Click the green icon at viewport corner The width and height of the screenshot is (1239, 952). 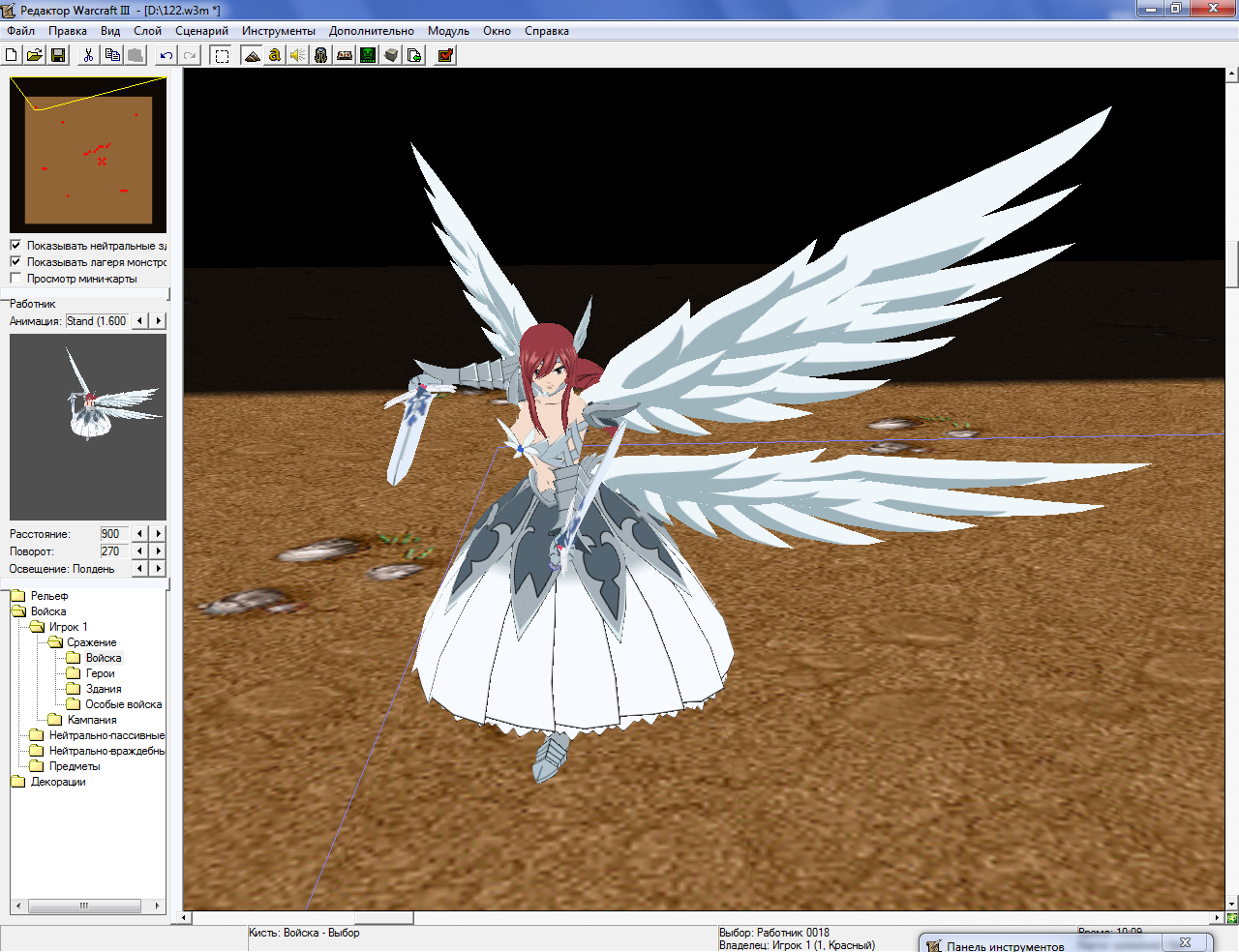[1231, 917]
